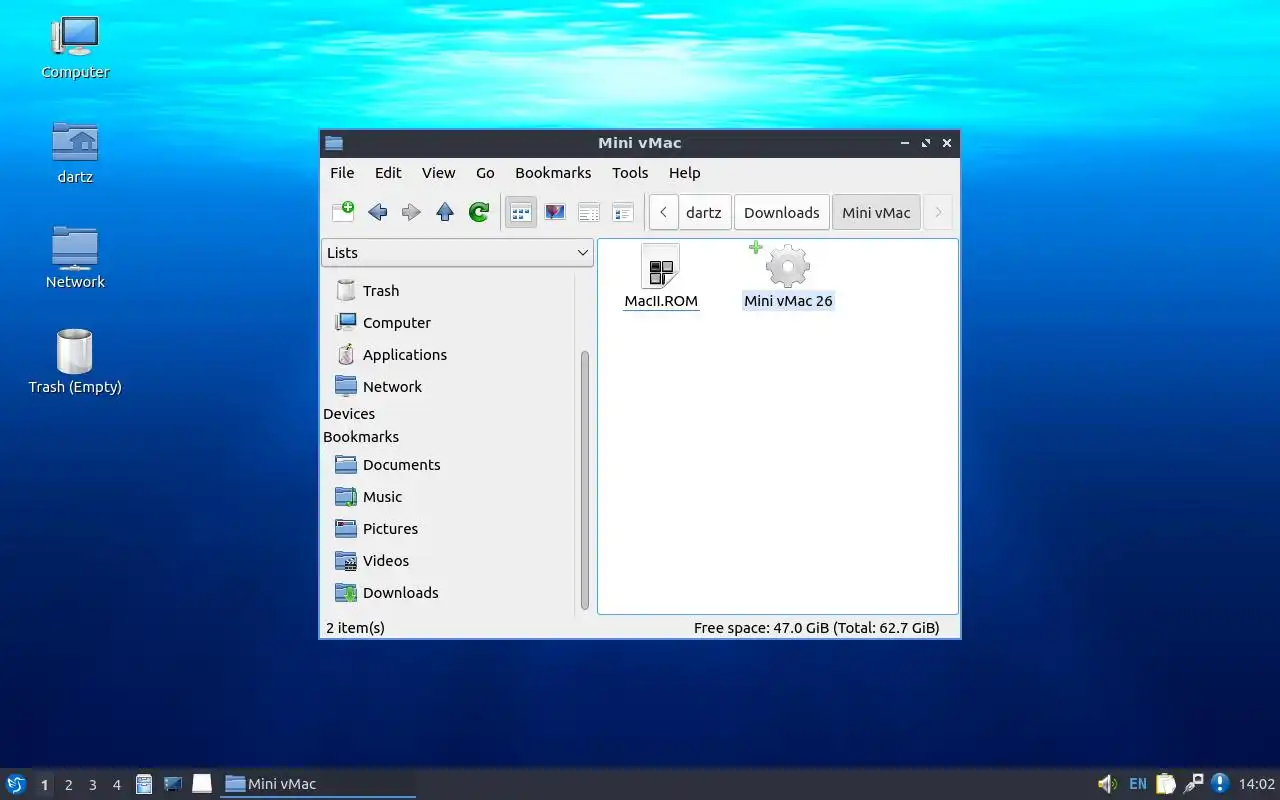Select Computer in the side pane

[396, 323]
